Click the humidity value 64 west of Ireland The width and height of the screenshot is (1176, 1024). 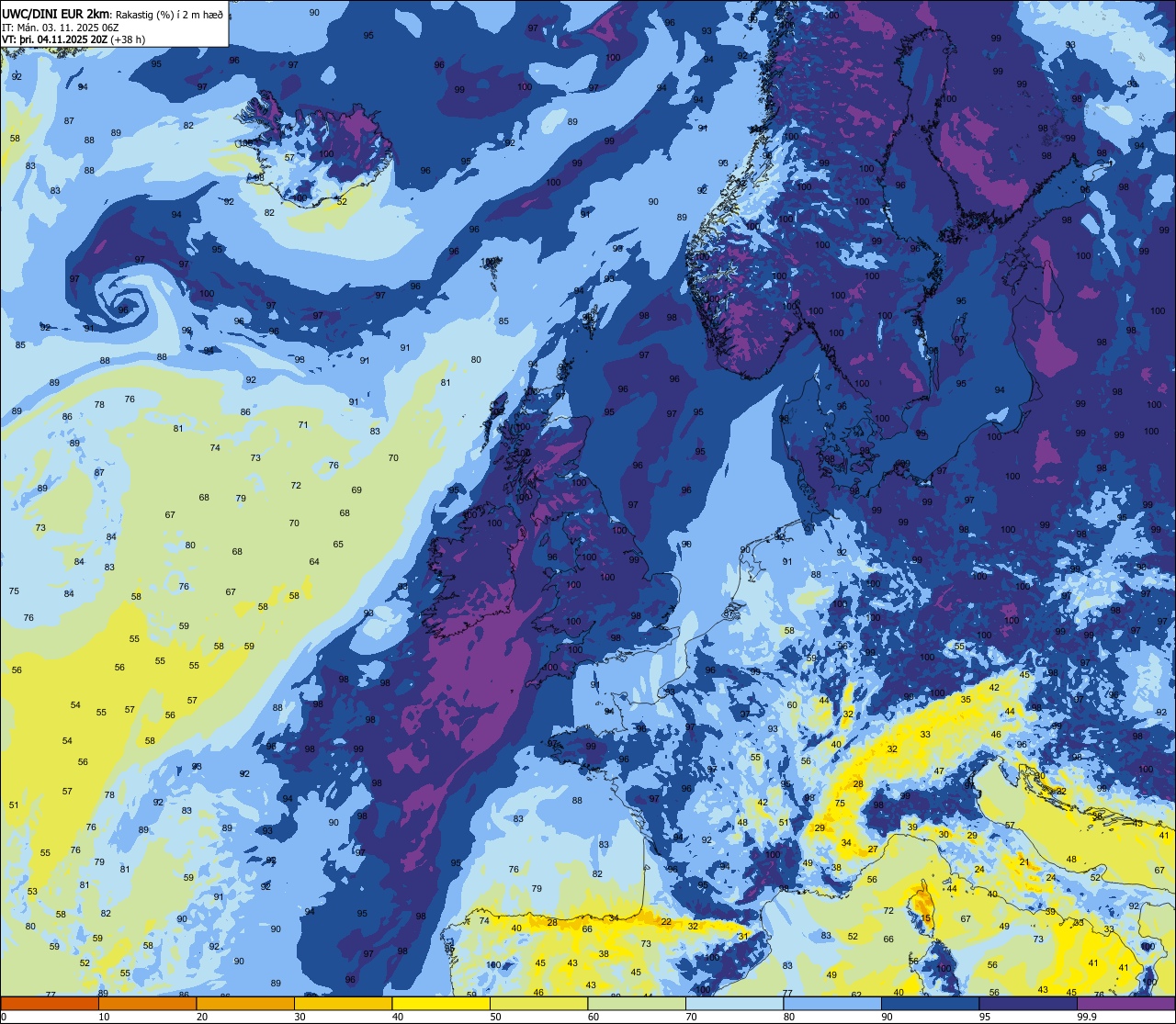pos(314,561)
